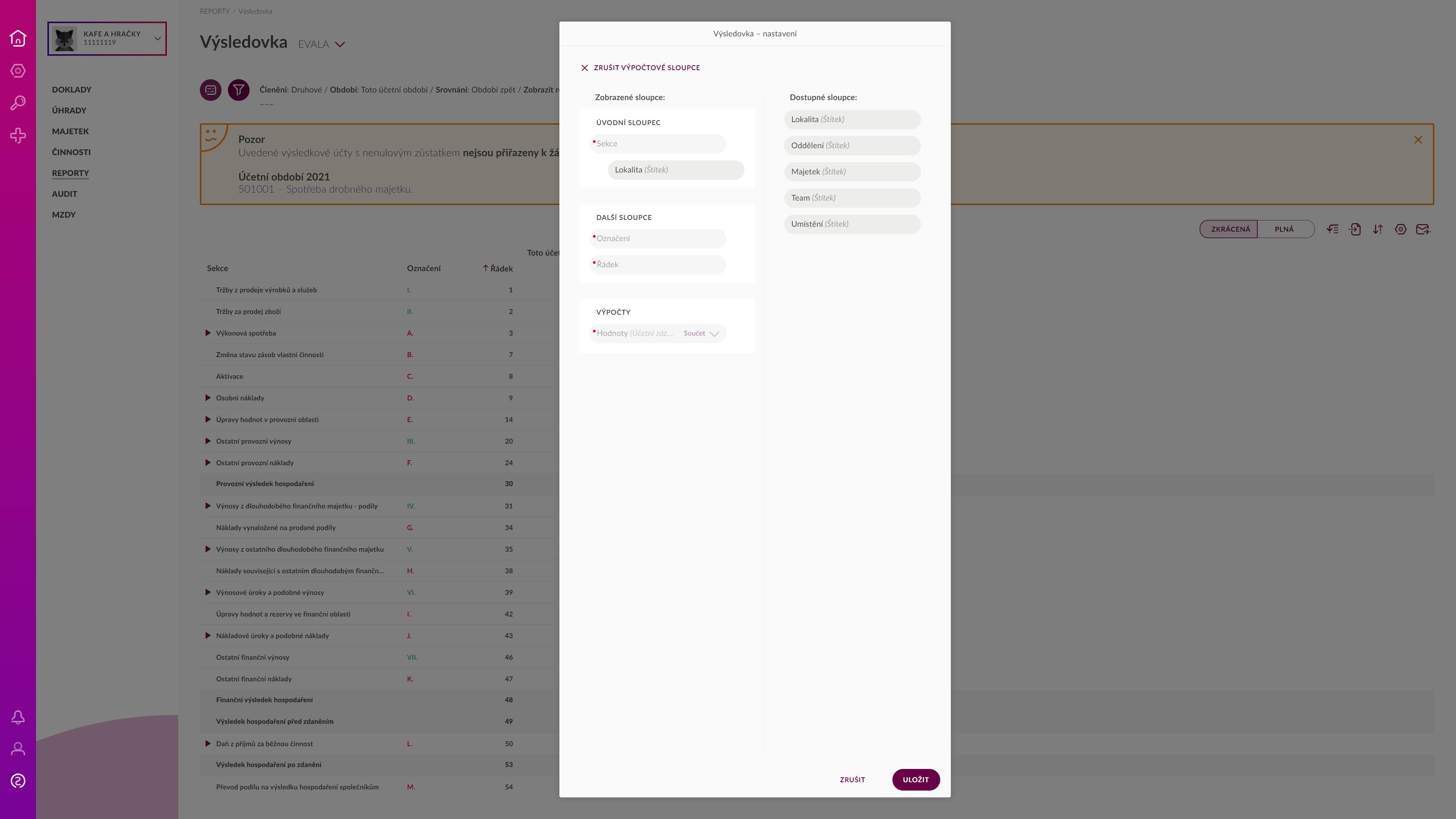
Task: Expand Výnosové úroky a podobné výnosy row
Action: tap(207, 592)
